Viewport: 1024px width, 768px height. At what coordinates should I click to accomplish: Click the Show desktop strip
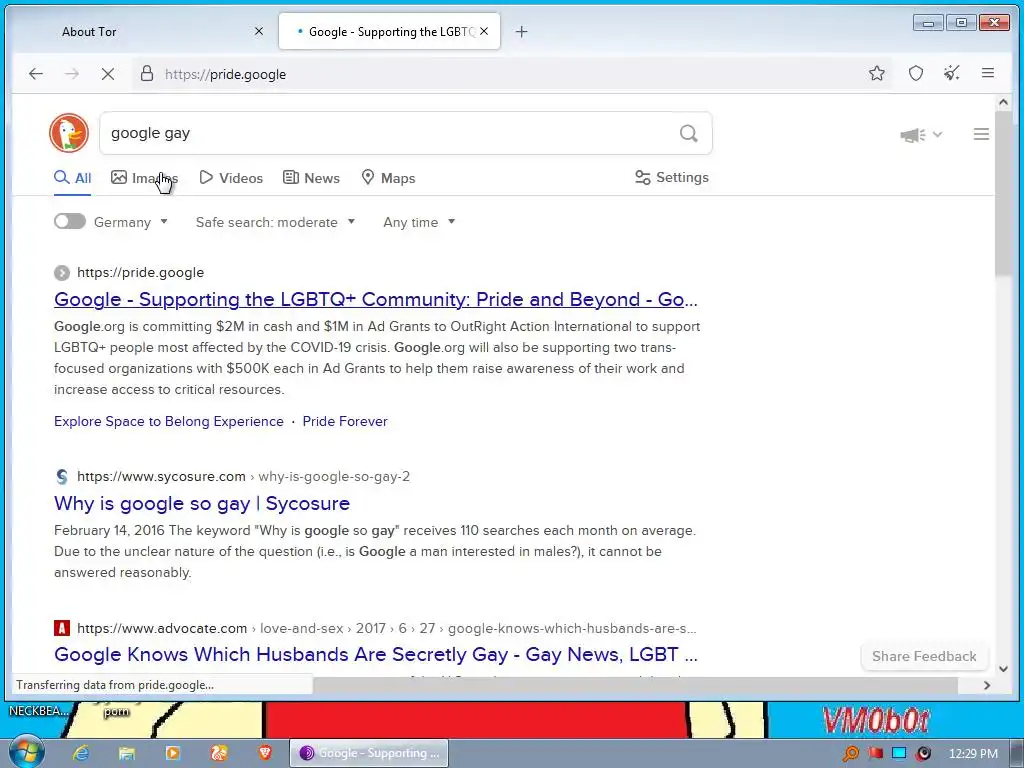coord(1017,753)
